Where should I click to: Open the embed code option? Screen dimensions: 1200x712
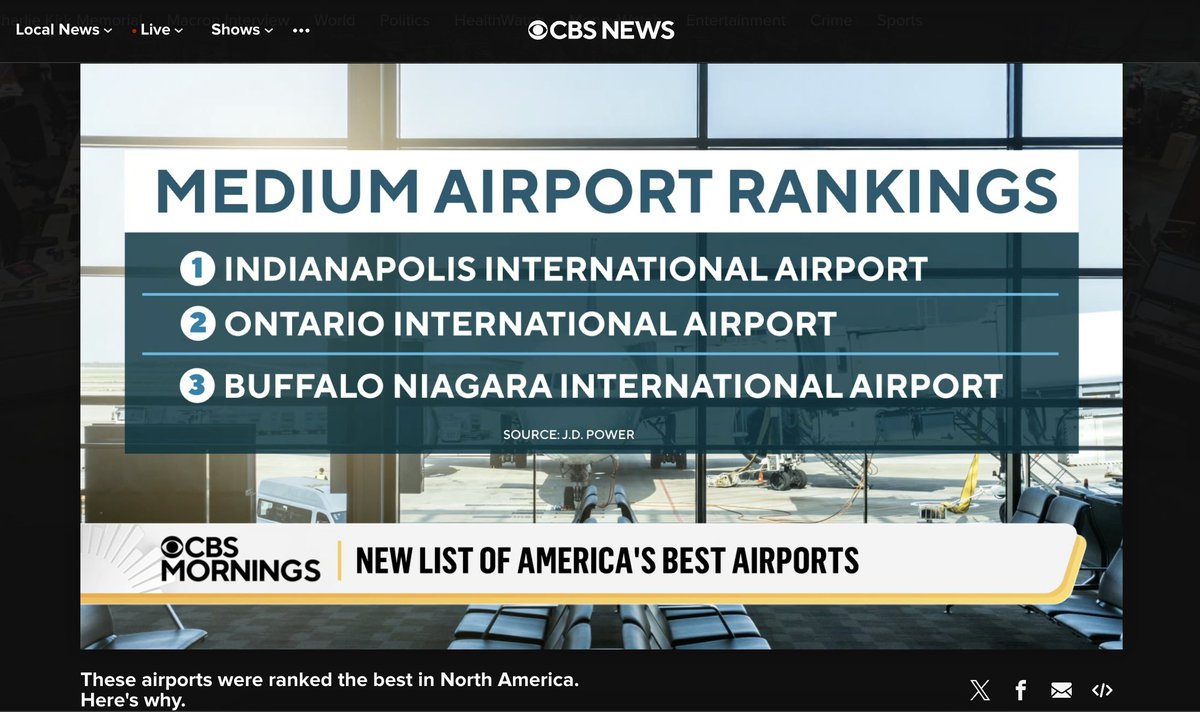[1101, 690]
